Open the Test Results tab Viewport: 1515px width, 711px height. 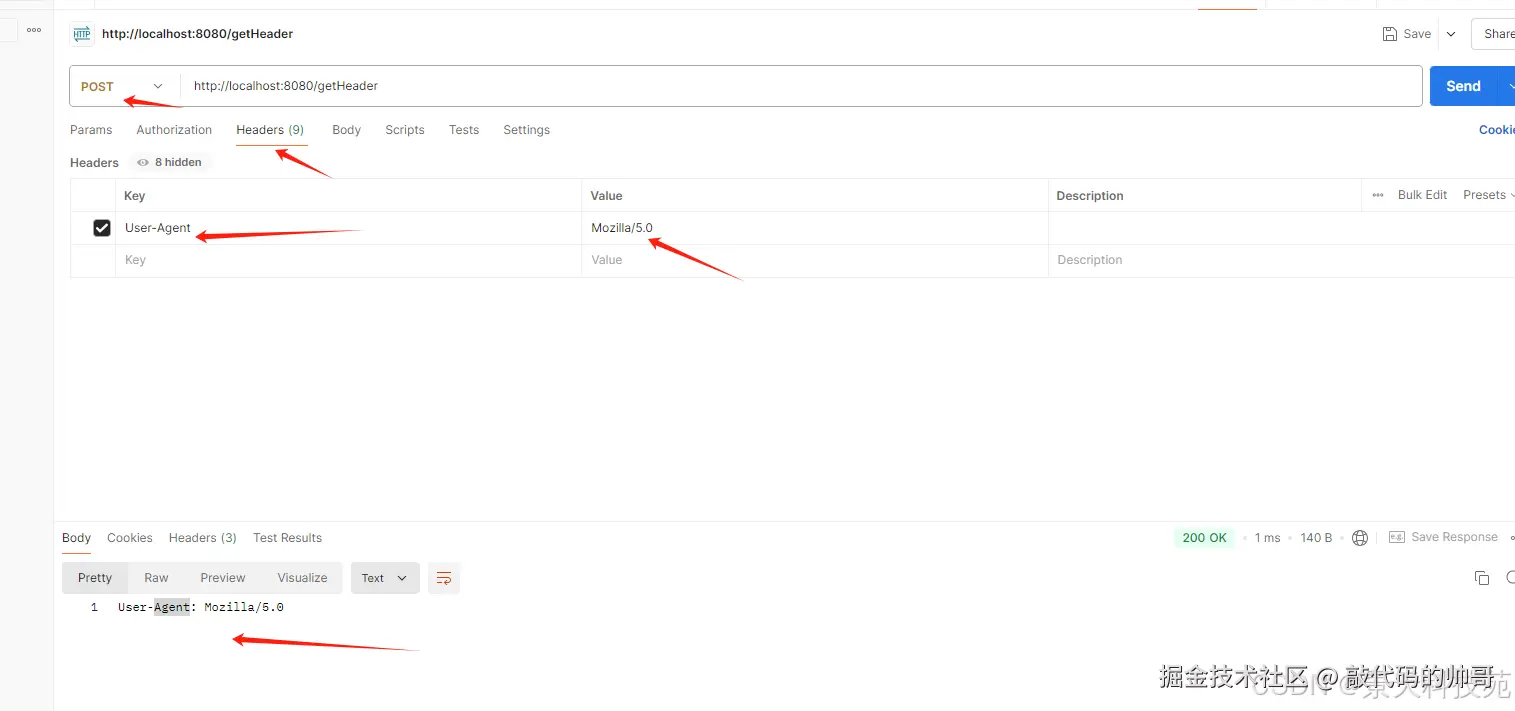[287, 538]
